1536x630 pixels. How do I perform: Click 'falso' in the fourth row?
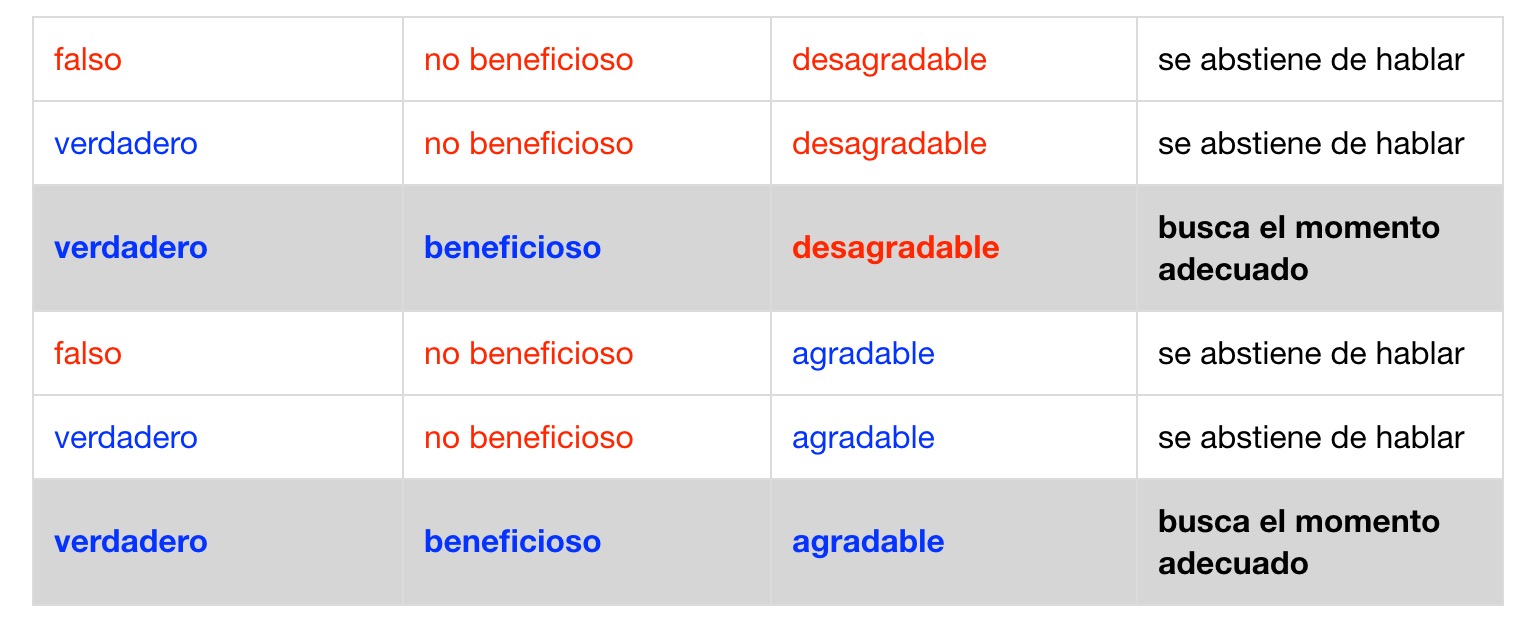click(88, 354)
